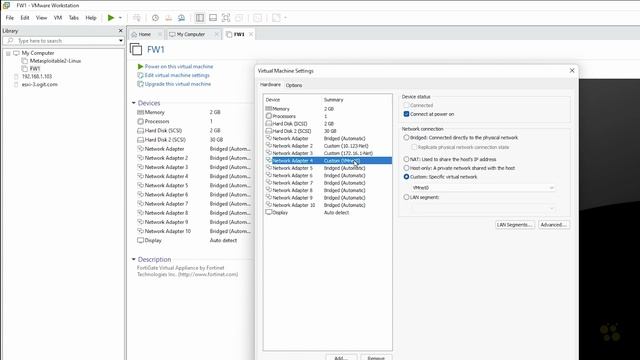
Task: Switch to the Hardware tab in settings
Action: (270, 85)
